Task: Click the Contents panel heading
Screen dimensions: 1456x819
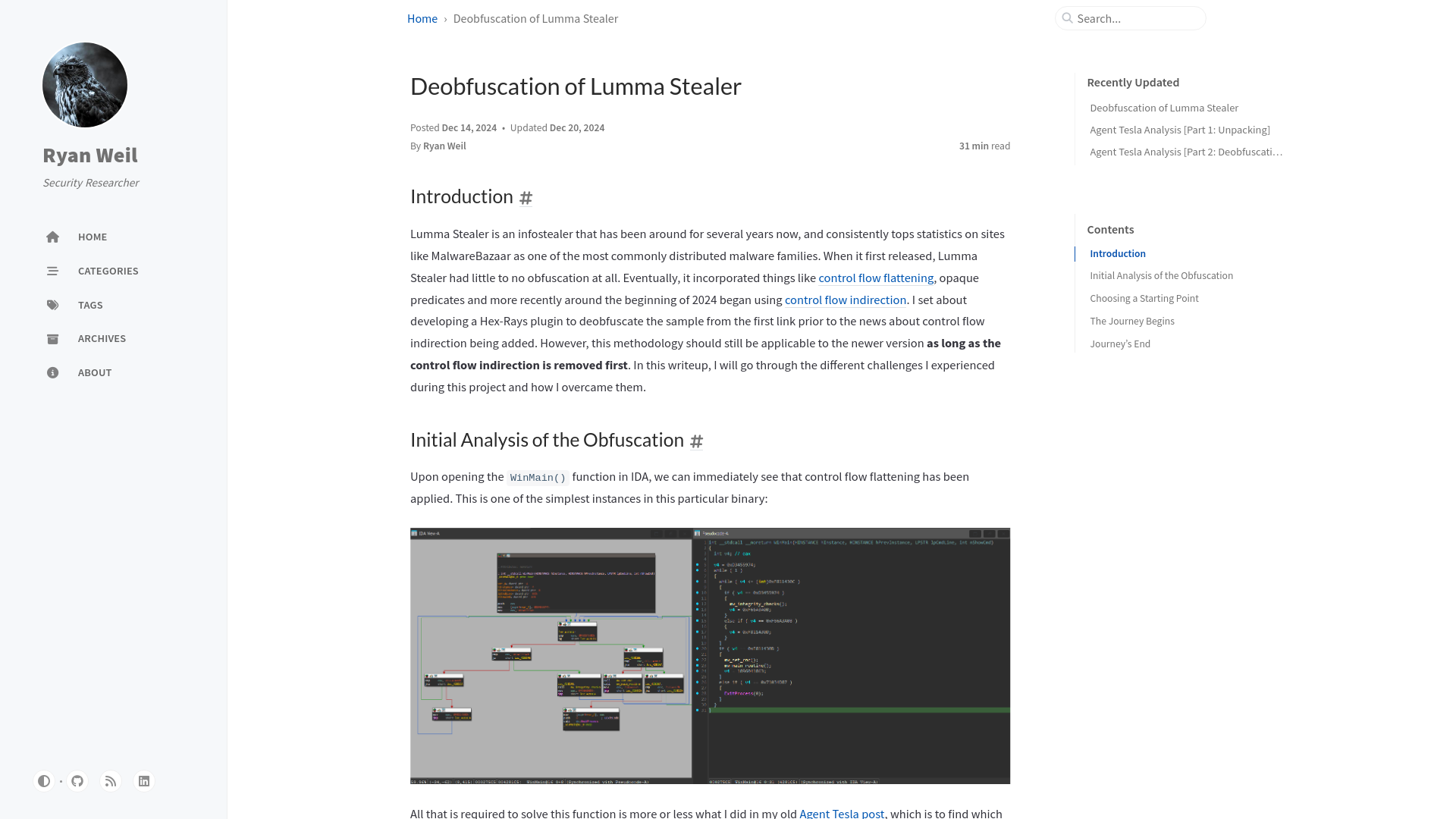Action: (1110, 230)
